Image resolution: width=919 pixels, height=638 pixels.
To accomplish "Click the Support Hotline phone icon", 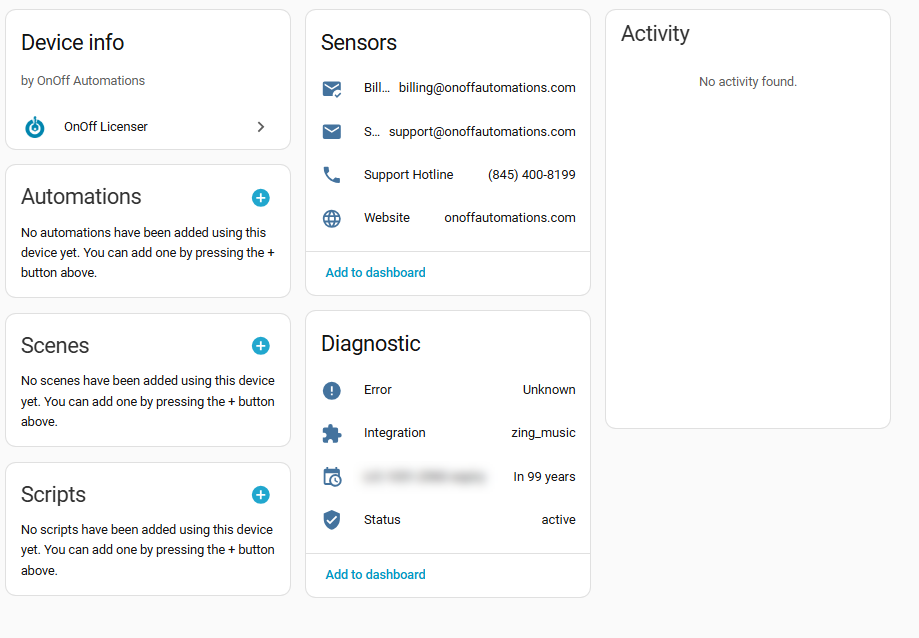I will point(332,175).
